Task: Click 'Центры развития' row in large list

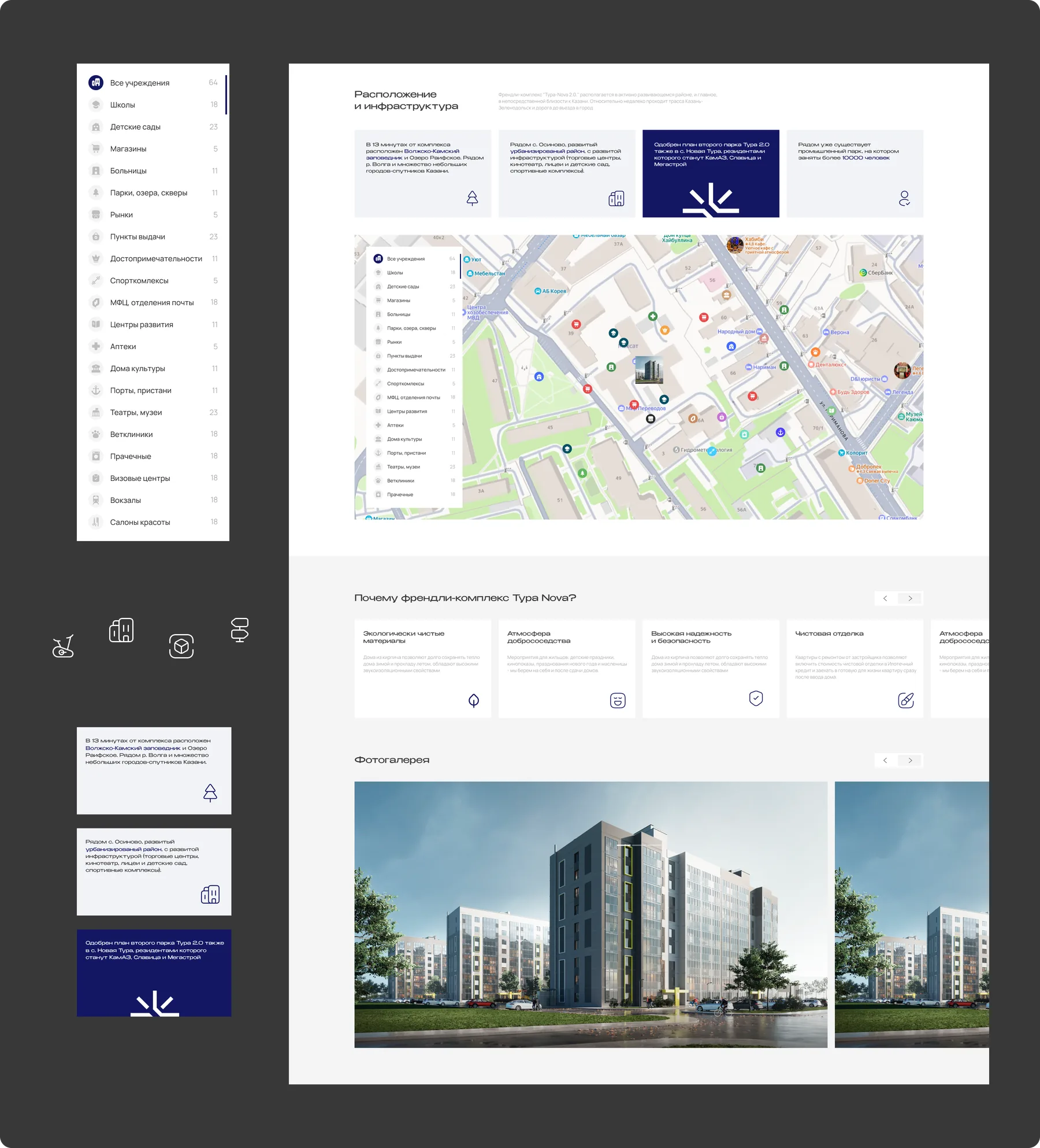Action: pyautogui.click(x=153, y=324)
